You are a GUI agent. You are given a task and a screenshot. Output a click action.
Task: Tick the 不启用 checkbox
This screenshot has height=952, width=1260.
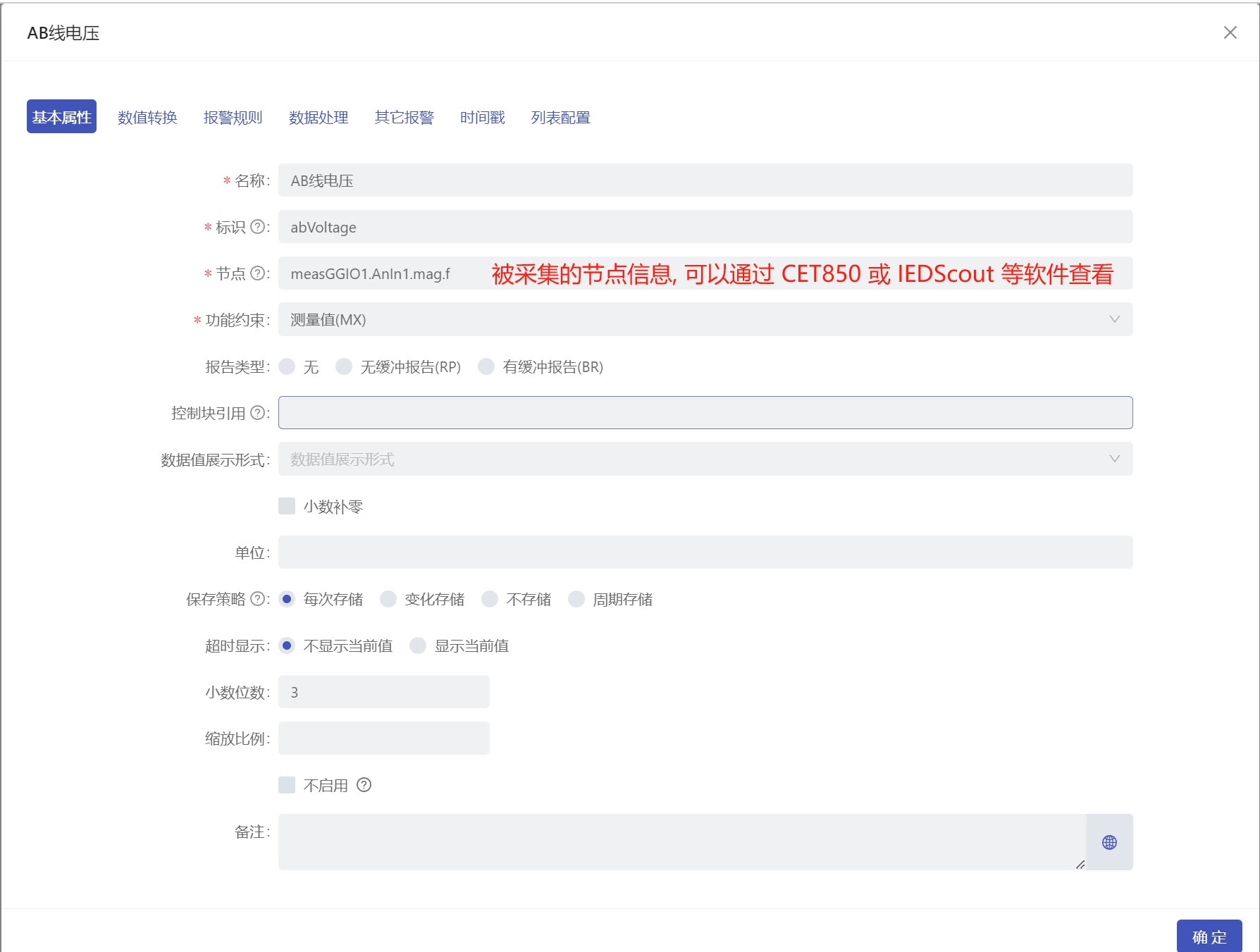coord(287,785)
